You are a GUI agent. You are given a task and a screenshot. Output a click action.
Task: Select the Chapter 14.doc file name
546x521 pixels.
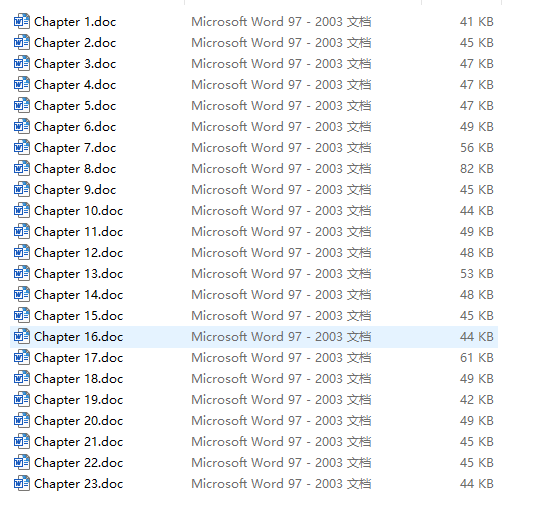pos(79,295)
